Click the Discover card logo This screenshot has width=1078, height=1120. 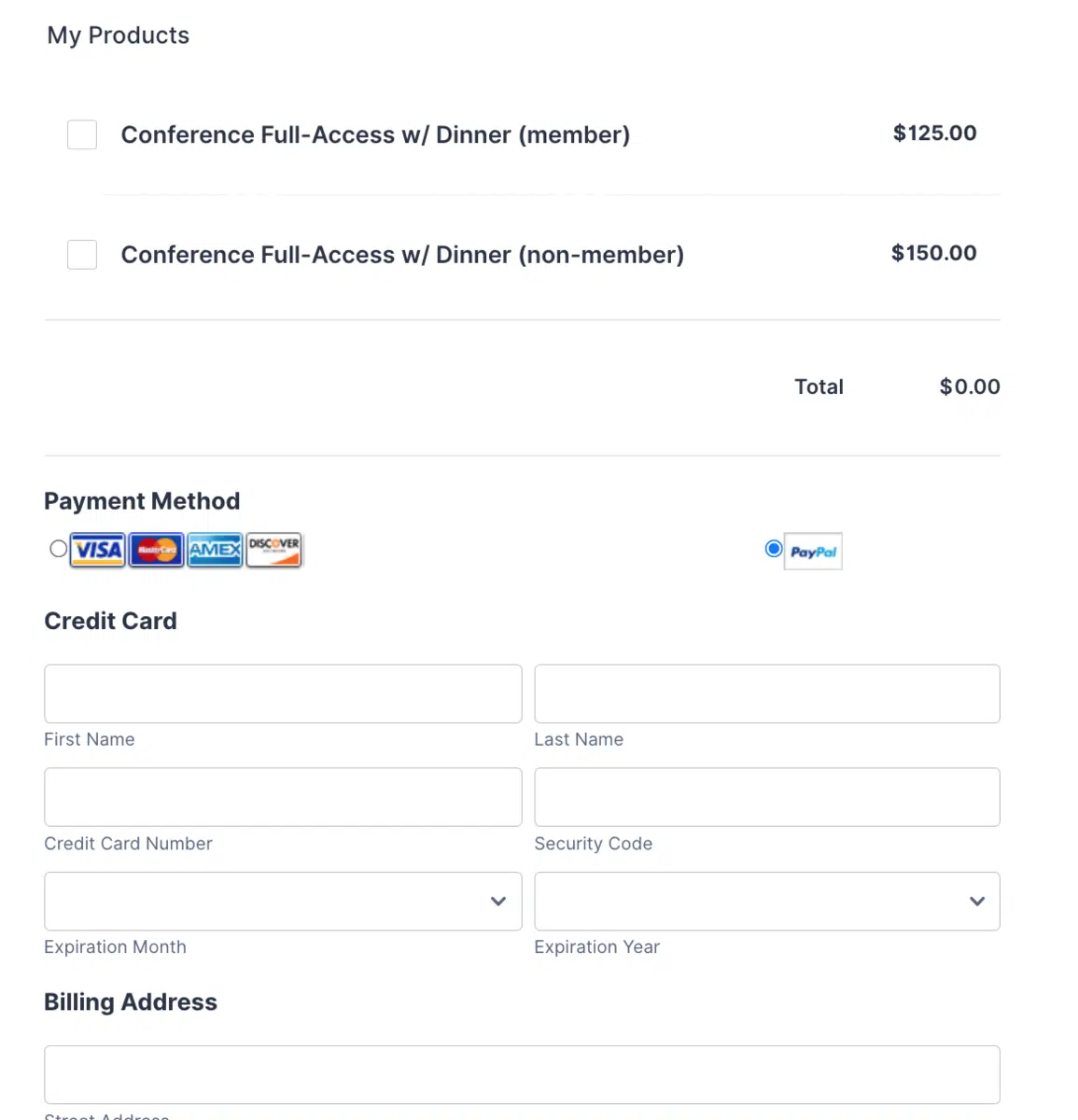pos(273,550)
